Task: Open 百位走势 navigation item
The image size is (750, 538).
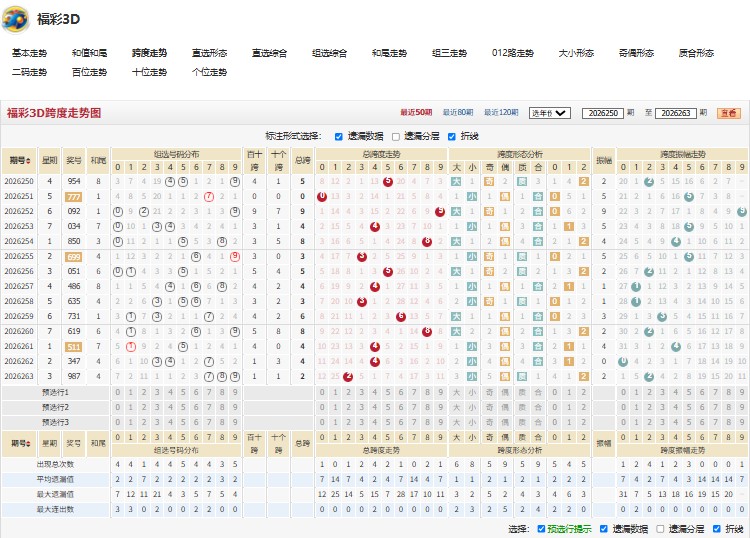Action: click(x=89, y=72)
